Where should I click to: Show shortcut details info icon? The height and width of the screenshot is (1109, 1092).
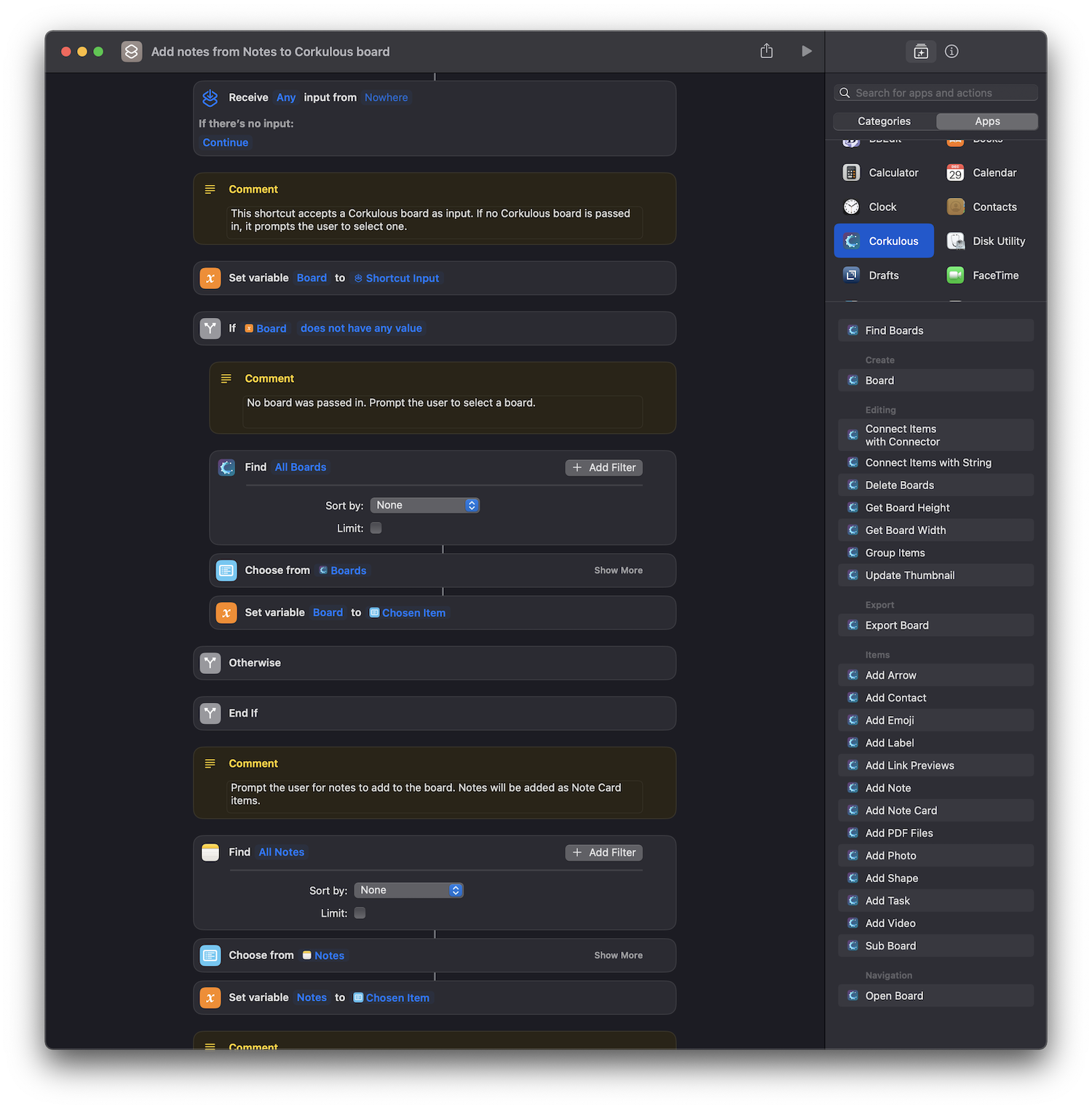tap(951, 52)
